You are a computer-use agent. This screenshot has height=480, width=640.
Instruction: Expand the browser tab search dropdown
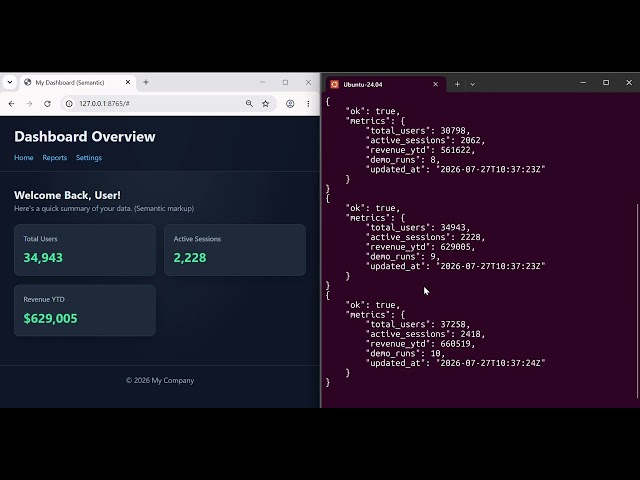[10, 82]
